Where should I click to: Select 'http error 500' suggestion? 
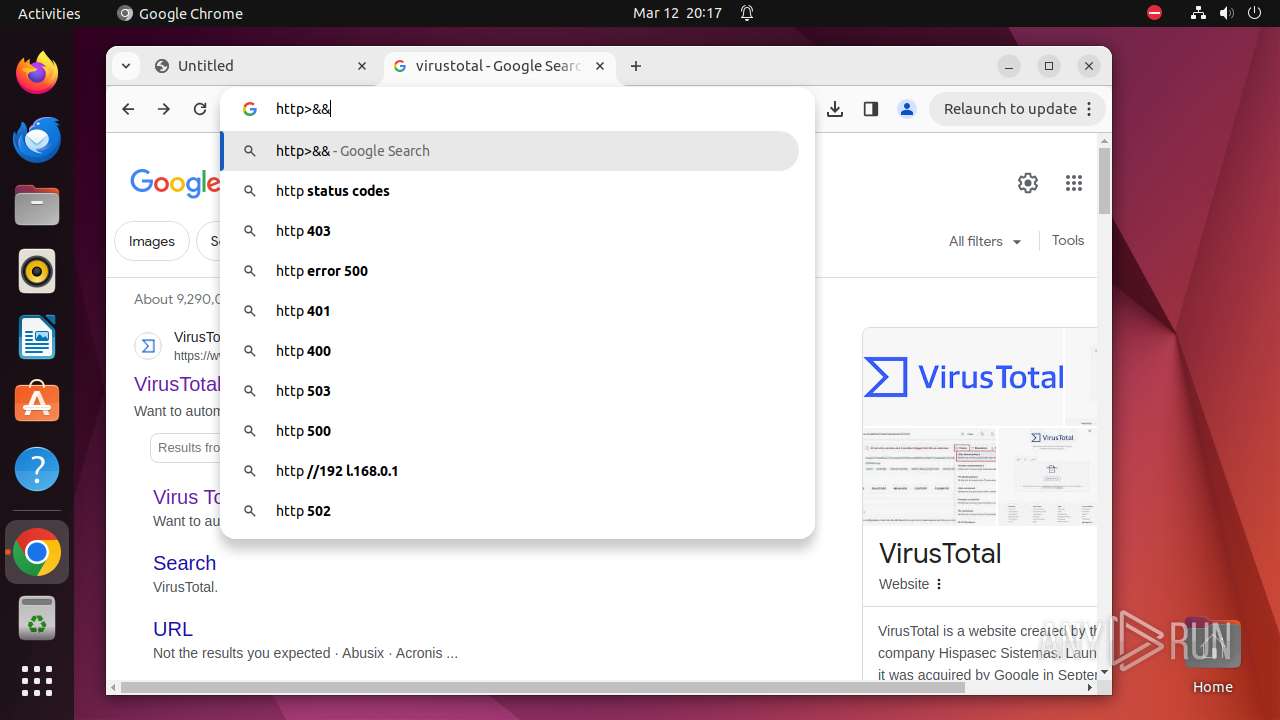[509, 271]
